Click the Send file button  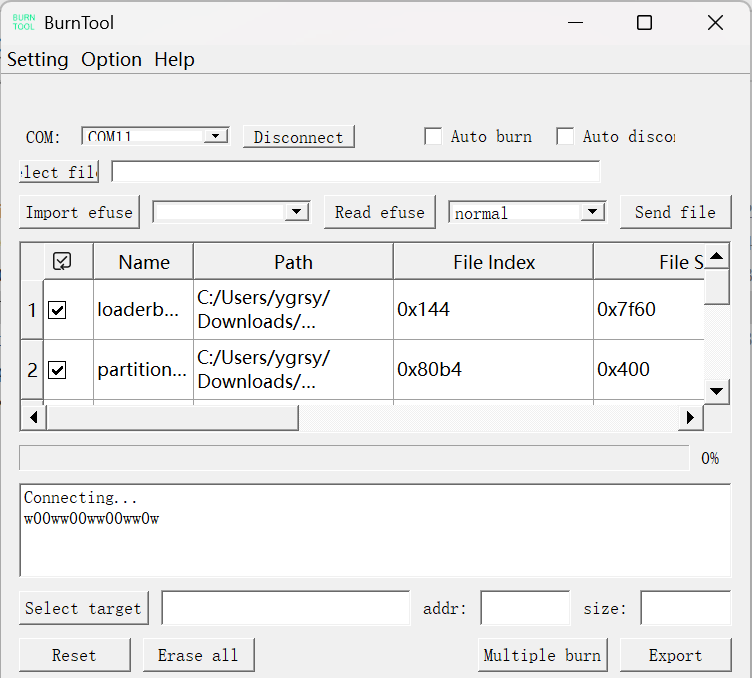(675, 212)
